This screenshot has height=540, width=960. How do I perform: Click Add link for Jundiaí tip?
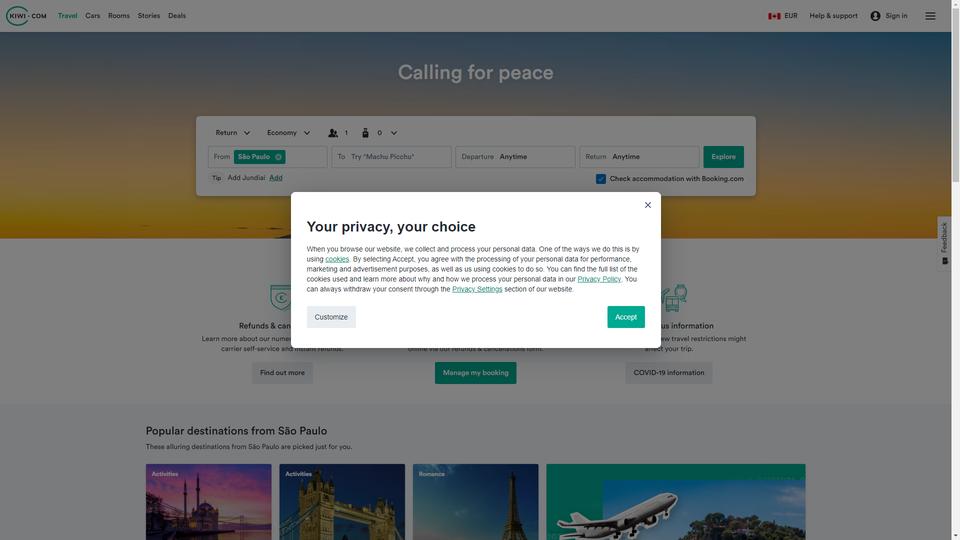click(x=276, y=178)
